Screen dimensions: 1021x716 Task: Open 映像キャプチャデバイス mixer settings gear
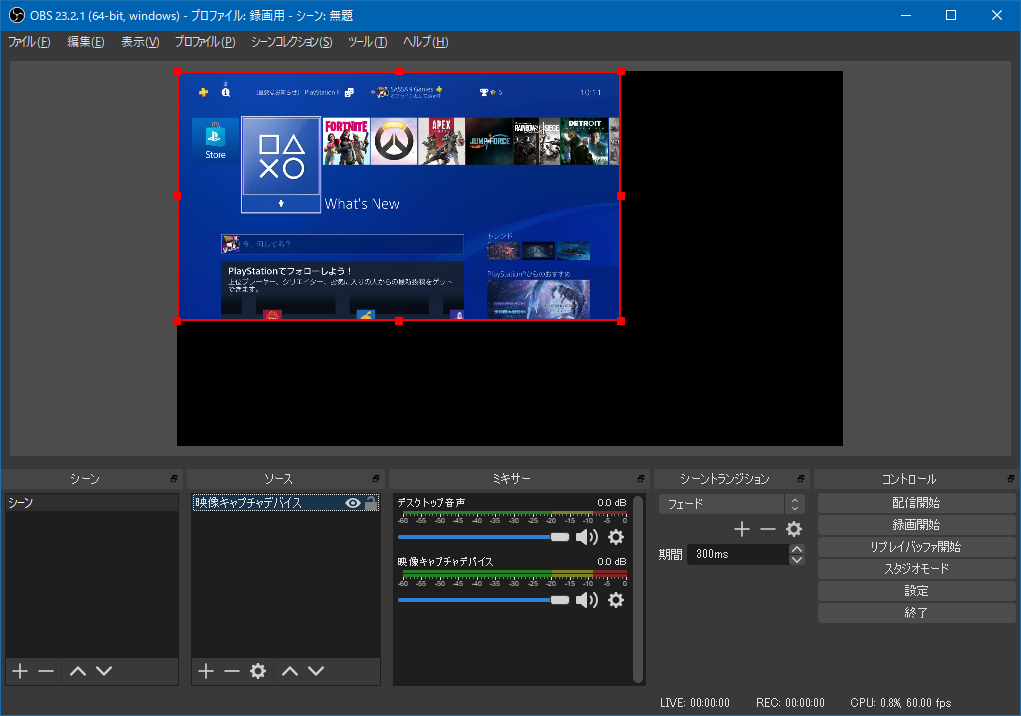(616, 599)
